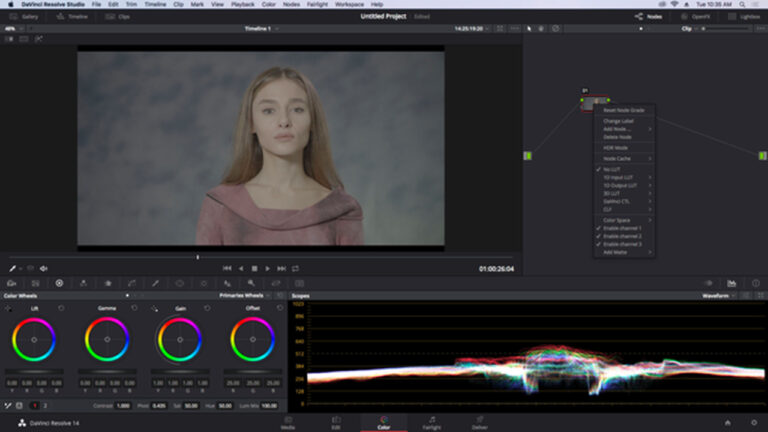768x432 pixels.
Task: Expand the Timeline 1 dropdown
Action: (x=262, y=28)
